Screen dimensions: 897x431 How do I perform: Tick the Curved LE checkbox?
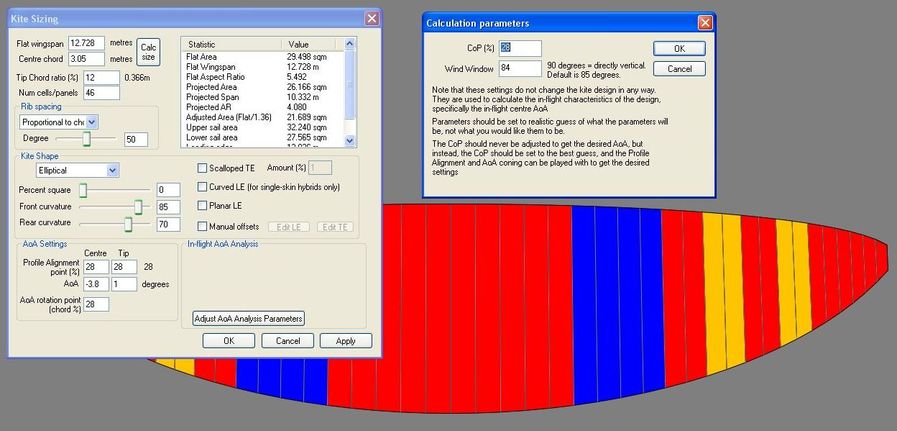tap(203, 187)
